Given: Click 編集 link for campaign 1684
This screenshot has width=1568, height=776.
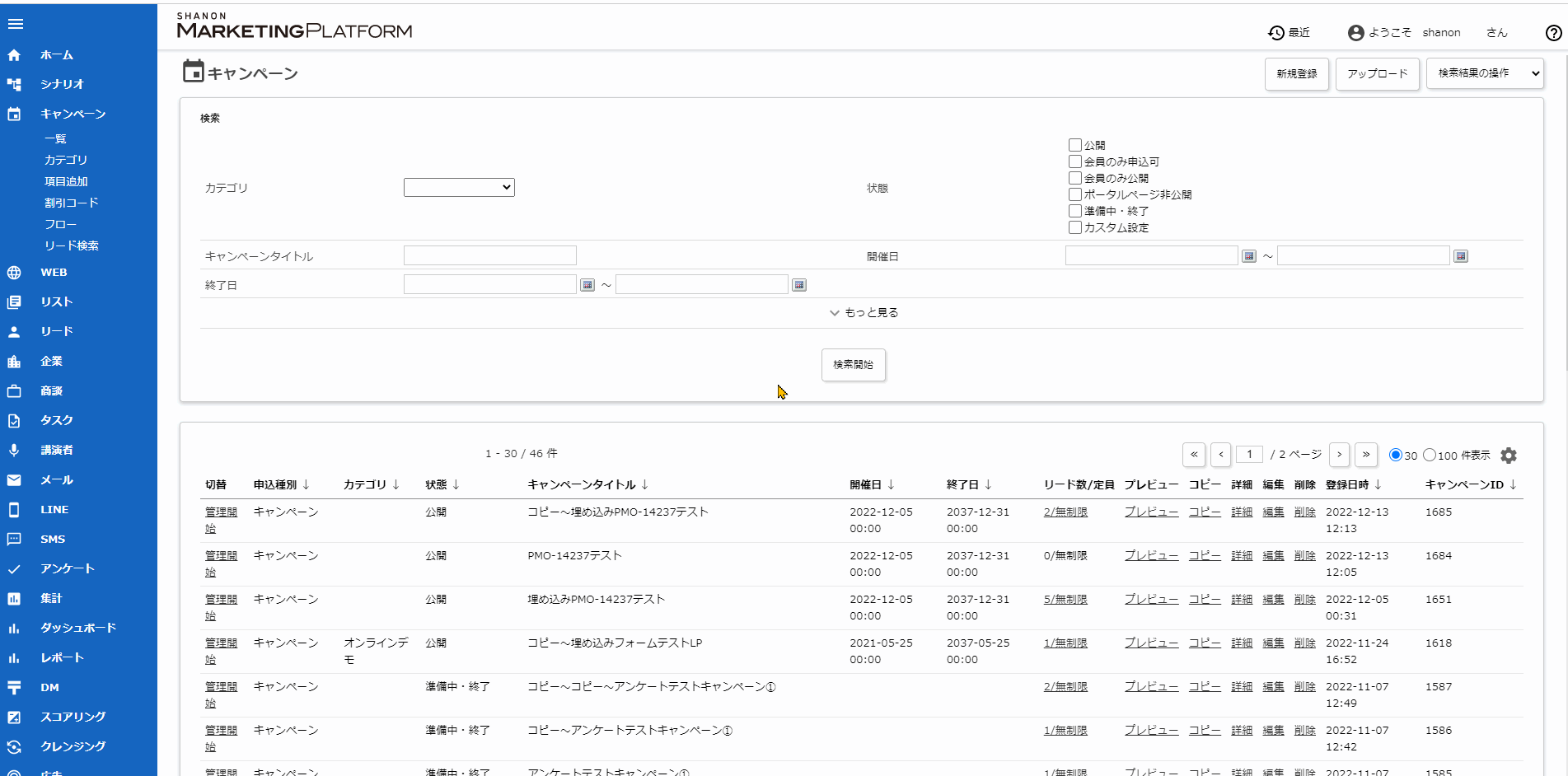Looking at the screenshot, I should pyautogui.click(x=1274, y=556).
